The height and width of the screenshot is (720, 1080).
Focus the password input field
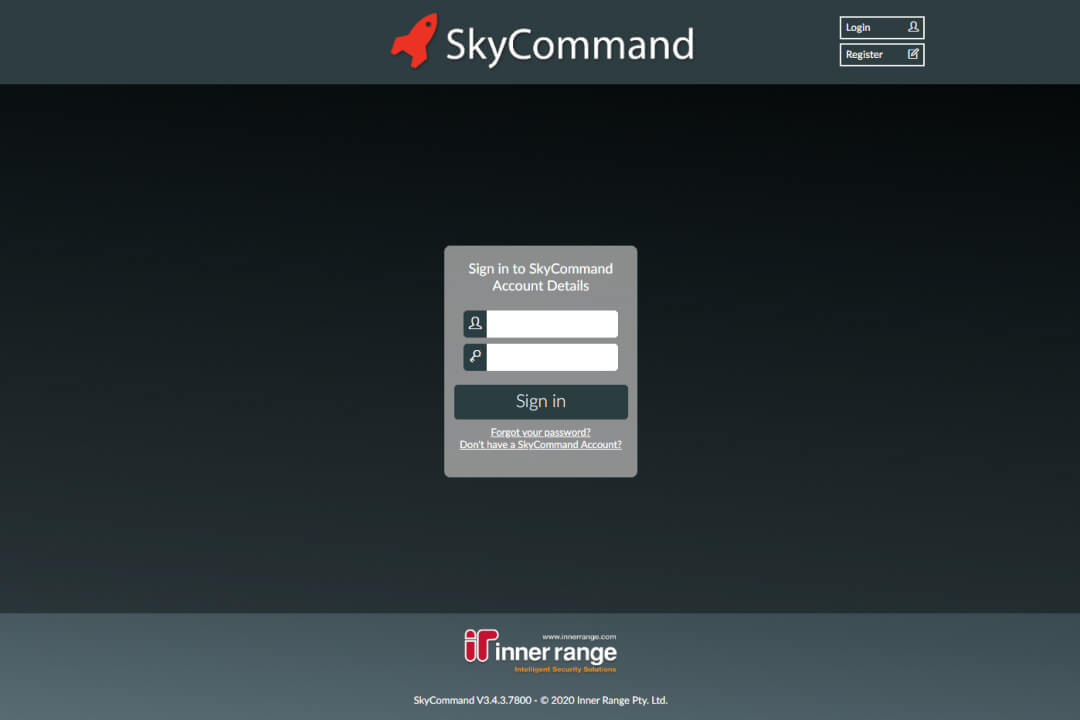(x=552, y=357)
